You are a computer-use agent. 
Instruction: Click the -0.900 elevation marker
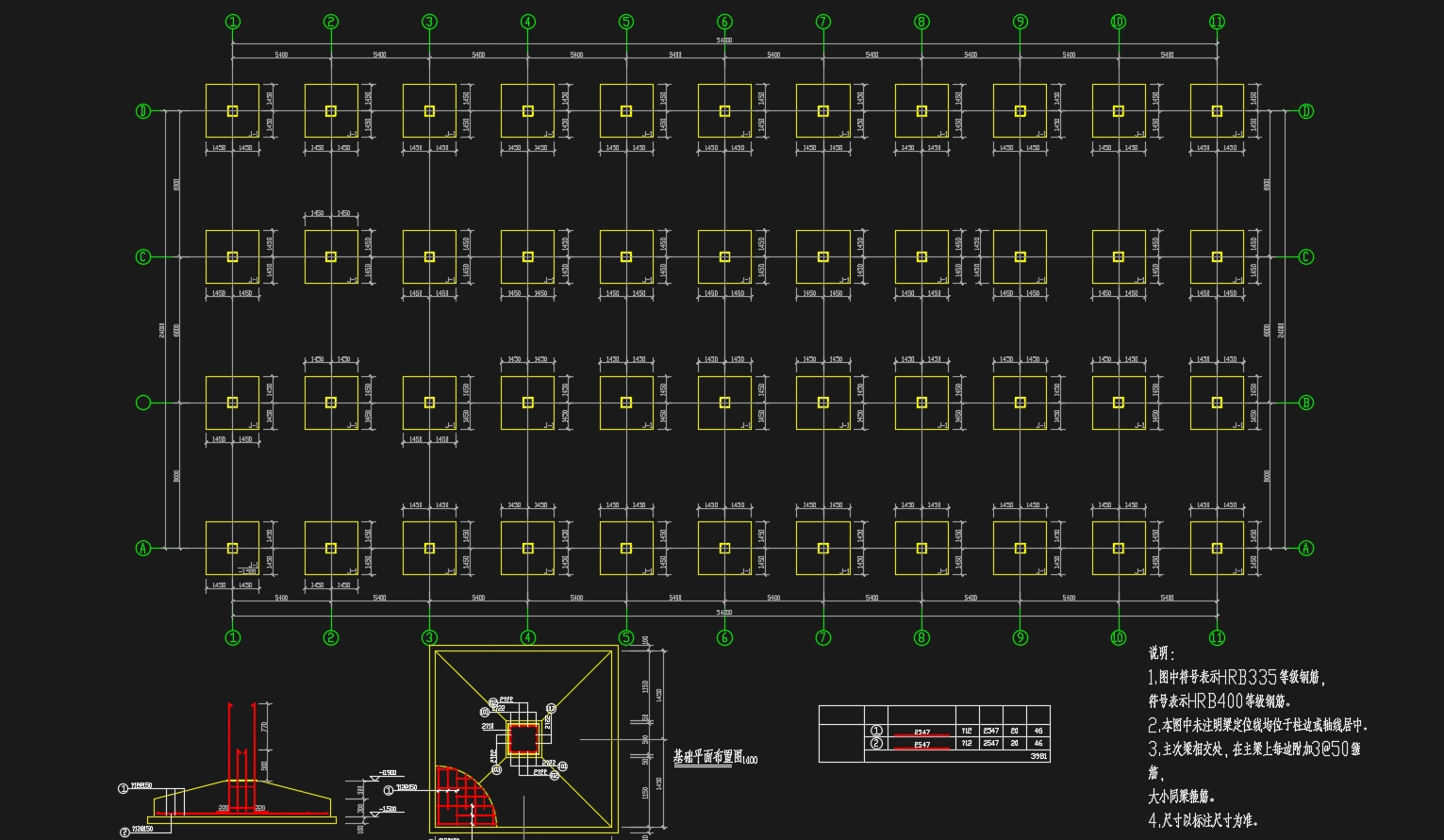pyautogui.click(x=388, y=774)
